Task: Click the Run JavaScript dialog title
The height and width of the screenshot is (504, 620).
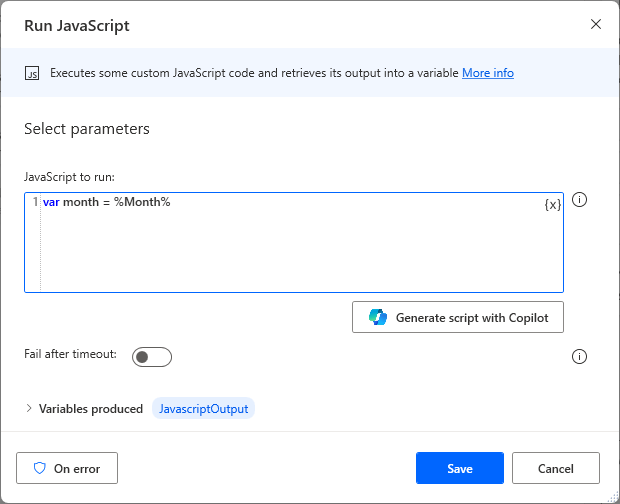Action: pyautogui.click(x=77, y=26)
